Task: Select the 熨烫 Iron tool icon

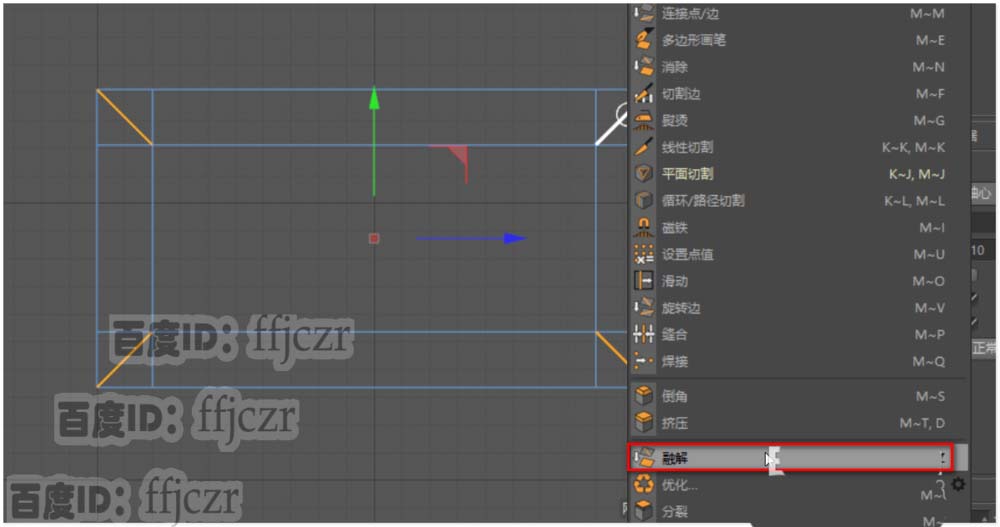Action: click(x=643, y=120)
